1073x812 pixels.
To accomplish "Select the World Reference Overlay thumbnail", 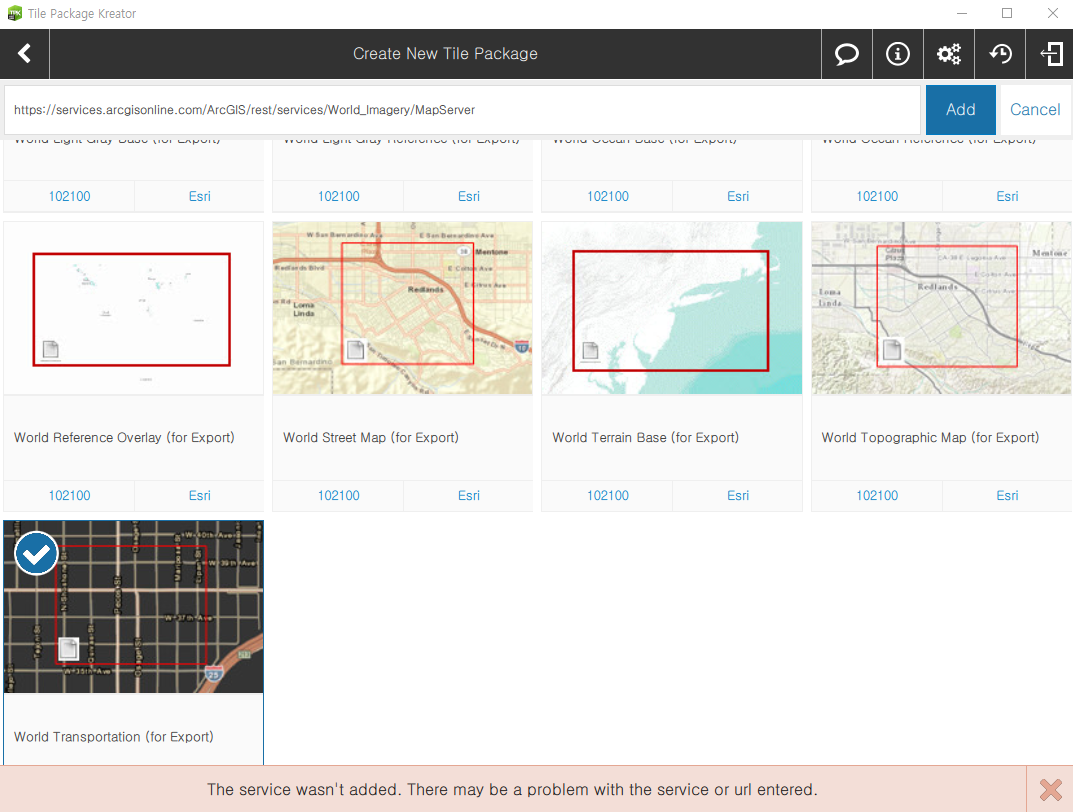I will 133,308.
